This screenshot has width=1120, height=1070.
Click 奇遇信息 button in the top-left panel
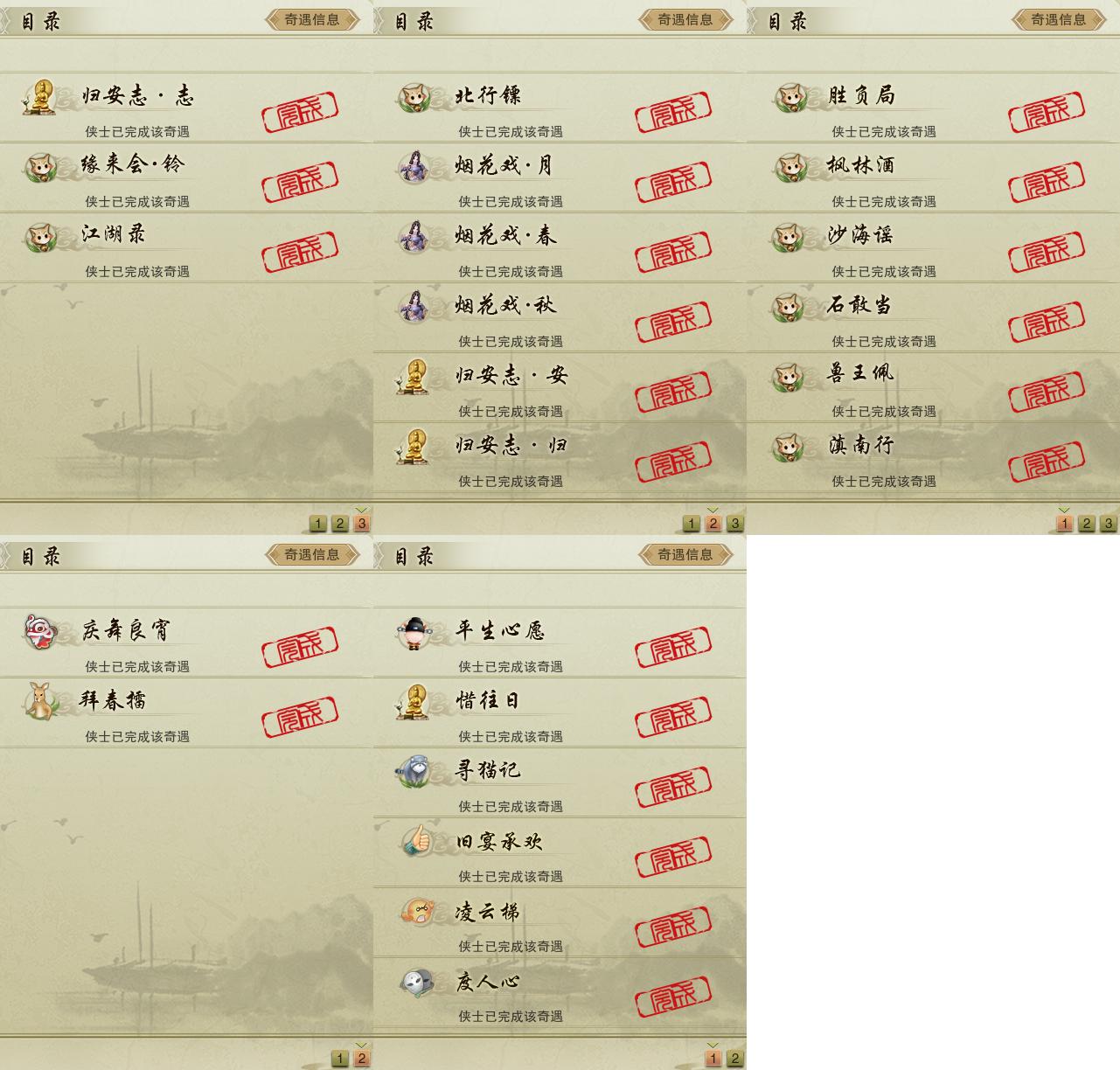tap(312, 19)
